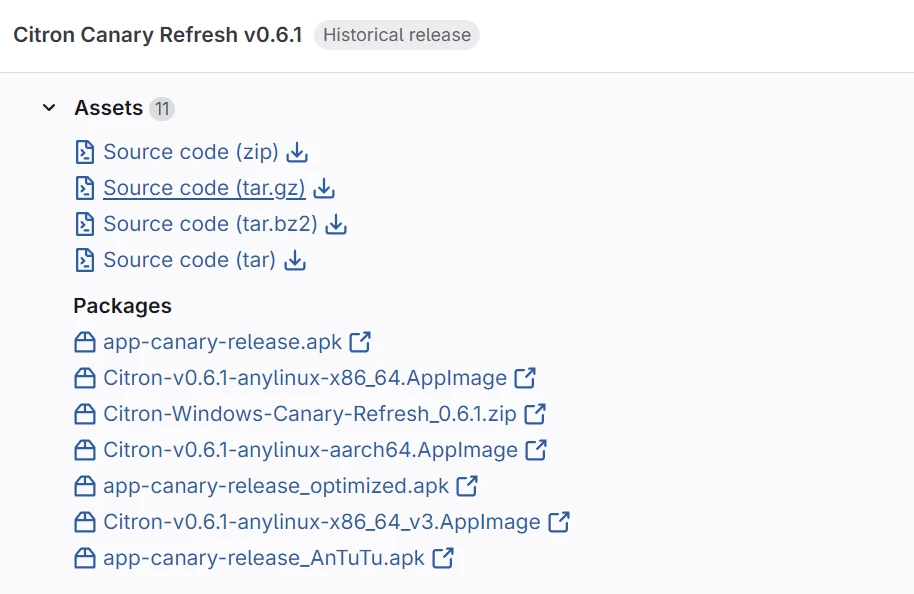Click download icon next to Source code (zip)
914x594 pixels.
pyautogui.click(x=297, y=153)
